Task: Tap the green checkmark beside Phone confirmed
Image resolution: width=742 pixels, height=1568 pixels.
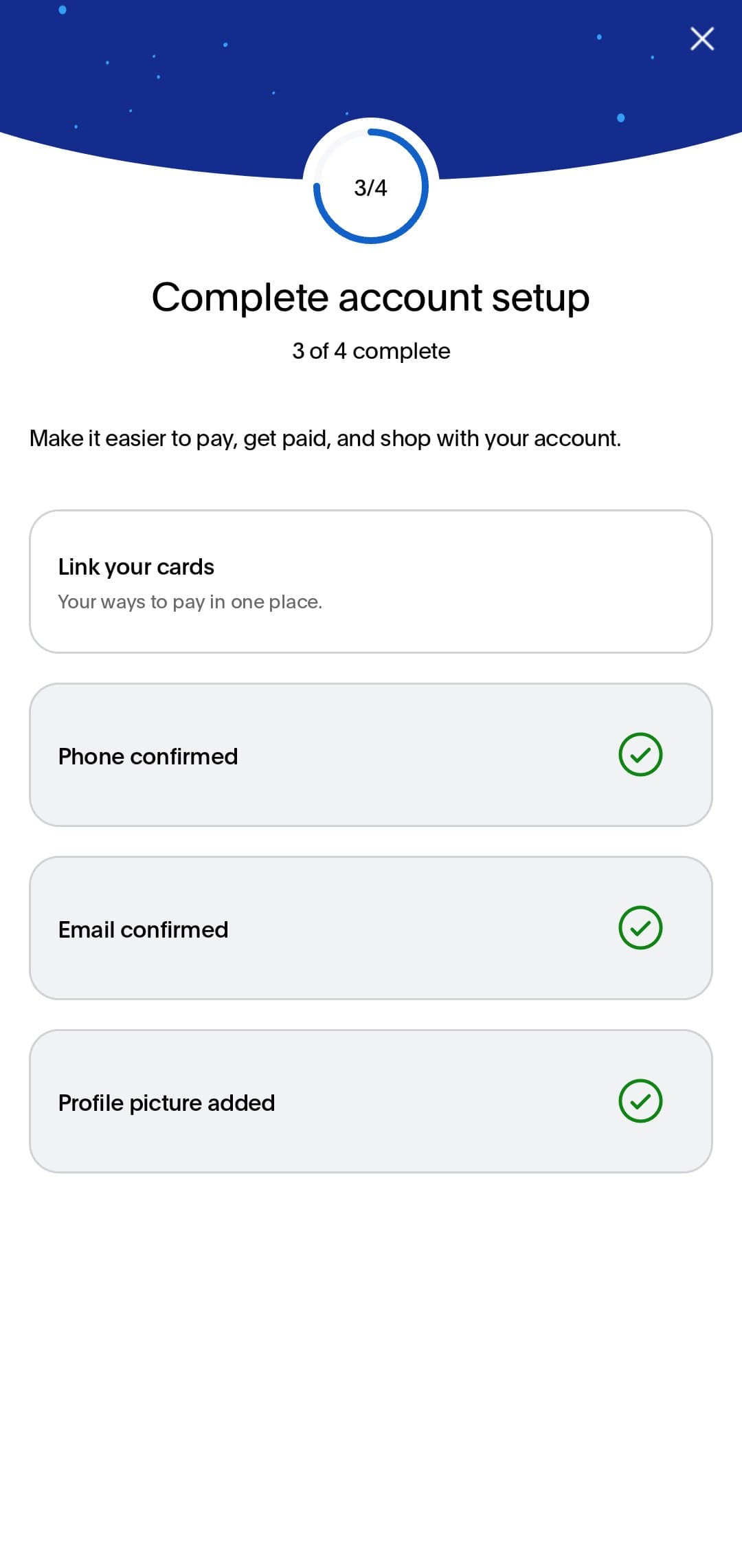Action: point(640,755)
